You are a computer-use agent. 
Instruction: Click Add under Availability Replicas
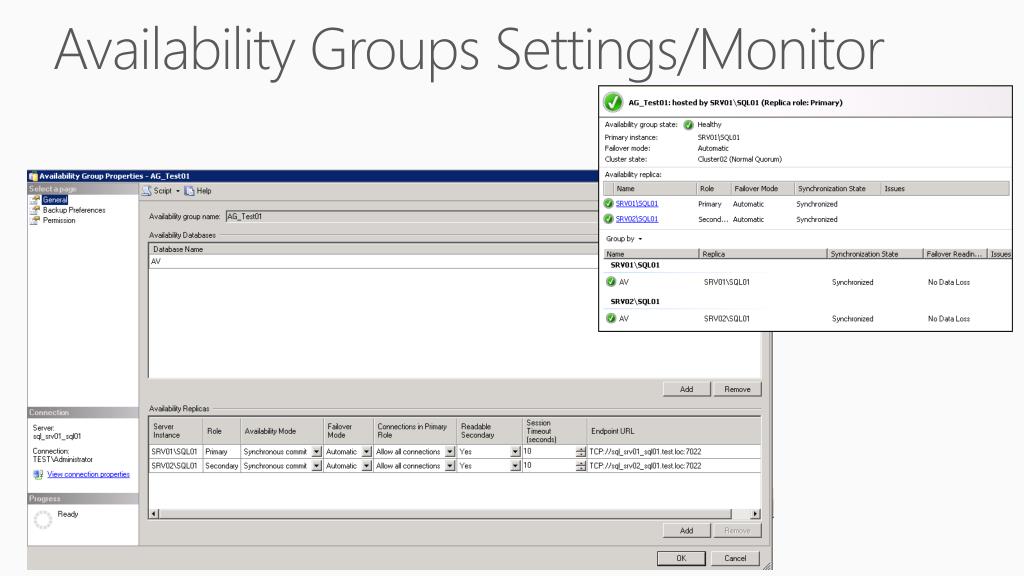(x=686, y=531)
